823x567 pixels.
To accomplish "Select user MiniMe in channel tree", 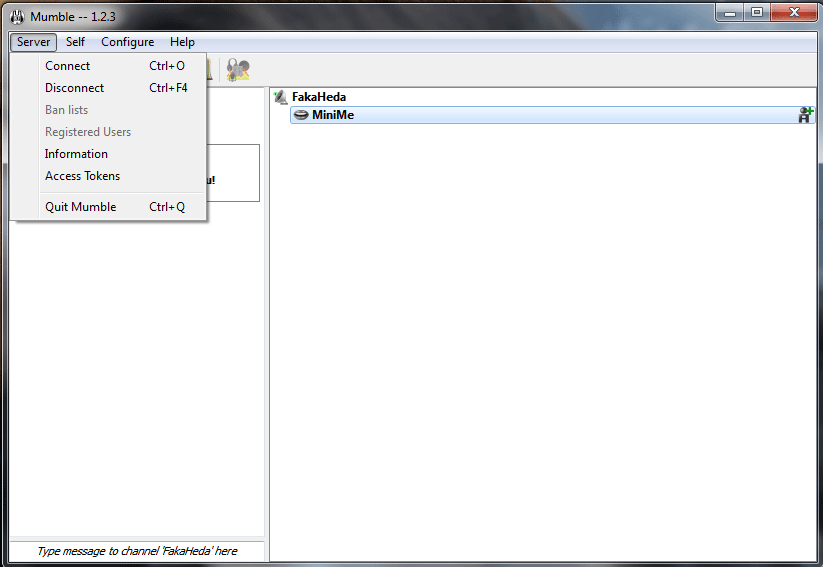I will pos(333,115).
